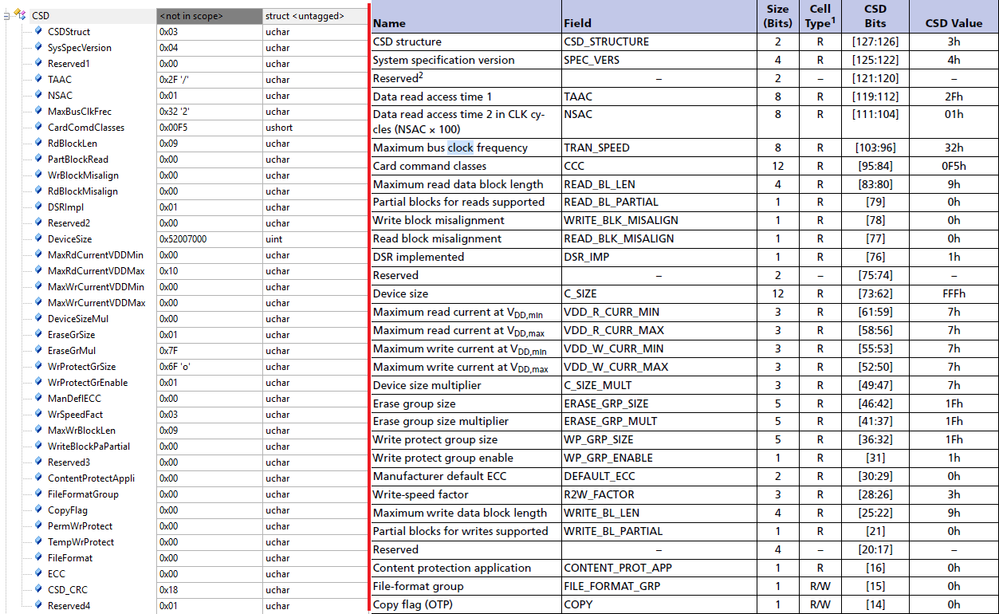Click the '<not in scope>' value cell
999x614 pixels.
209,16
